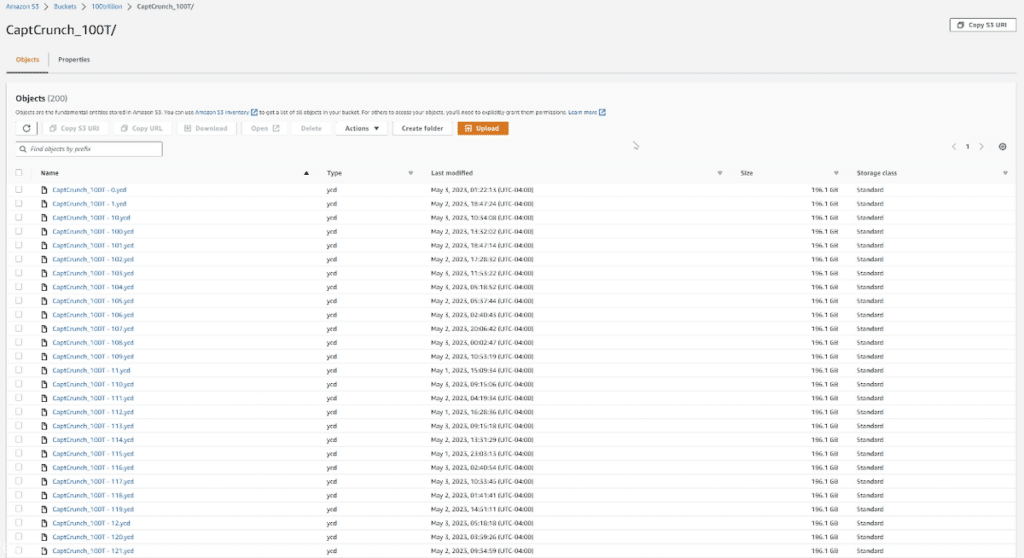Open CaptCrunch_100T - 121.ycd file link
The height and width of the screenshot is (558, 1024).
coord(93,551)
